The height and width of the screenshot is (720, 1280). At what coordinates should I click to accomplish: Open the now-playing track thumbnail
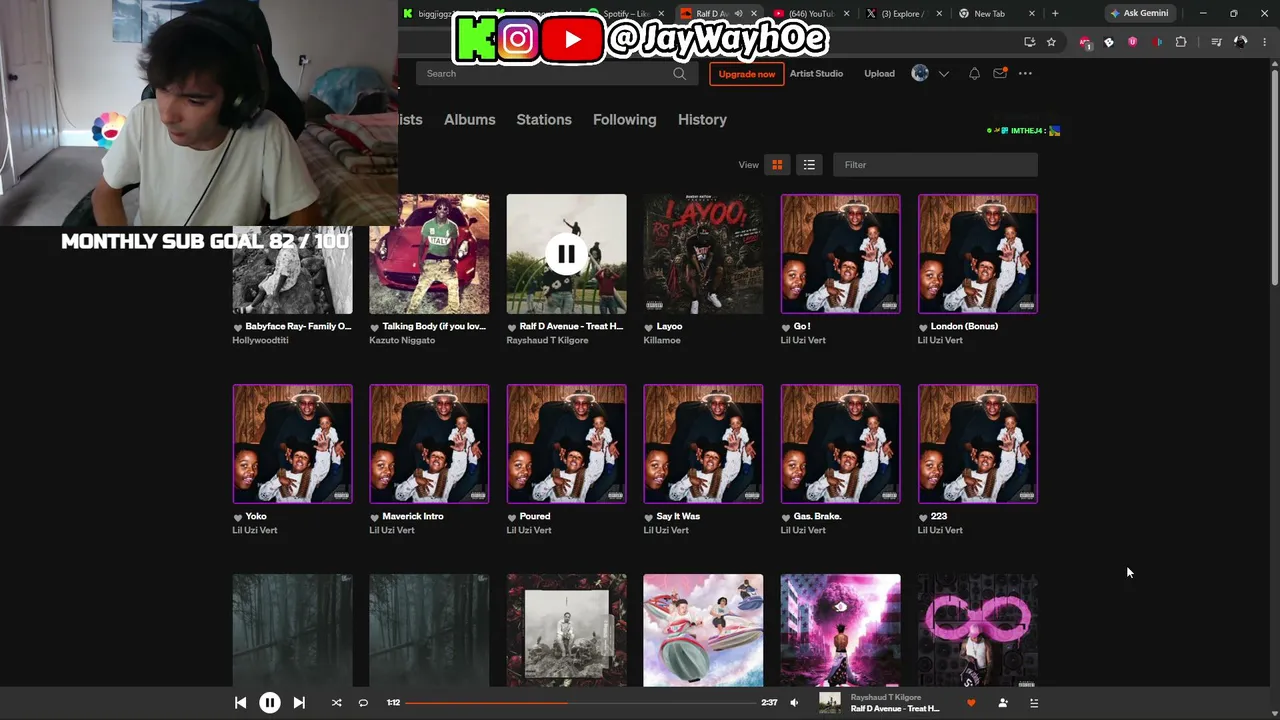pyautogui.click(x=830, y=703)
